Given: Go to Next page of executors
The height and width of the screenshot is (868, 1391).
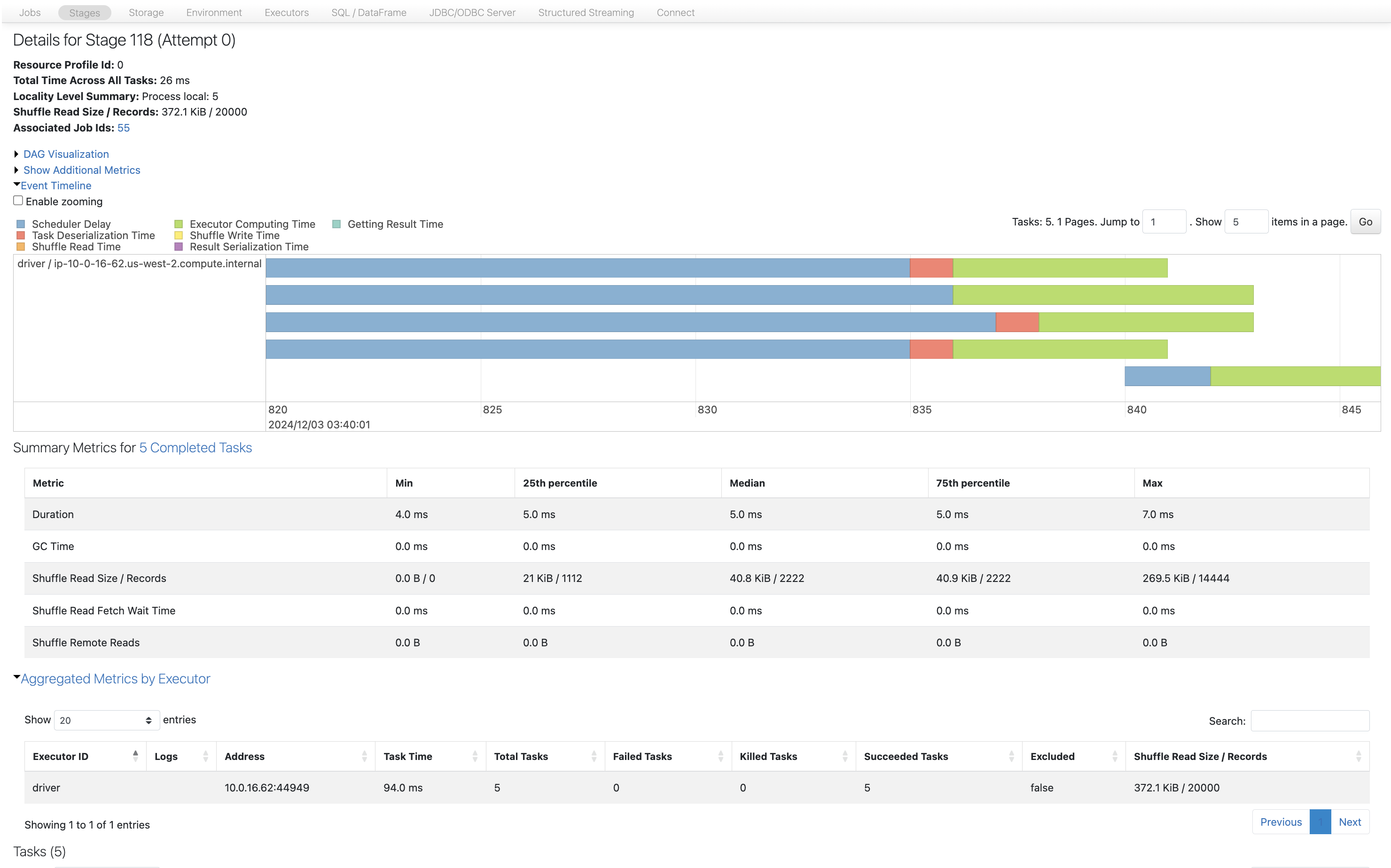Looking at the screenshot, I should (1349, 821).
